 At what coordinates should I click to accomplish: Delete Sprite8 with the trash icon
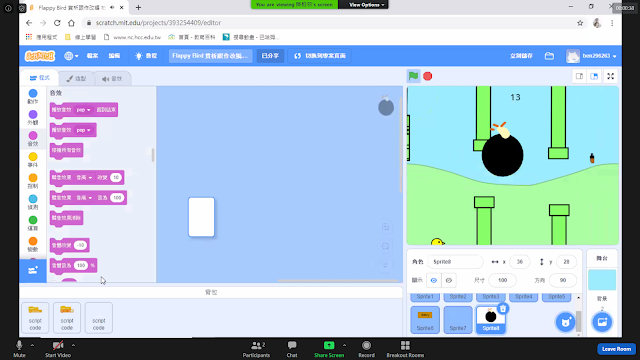(x=503, y=309)
